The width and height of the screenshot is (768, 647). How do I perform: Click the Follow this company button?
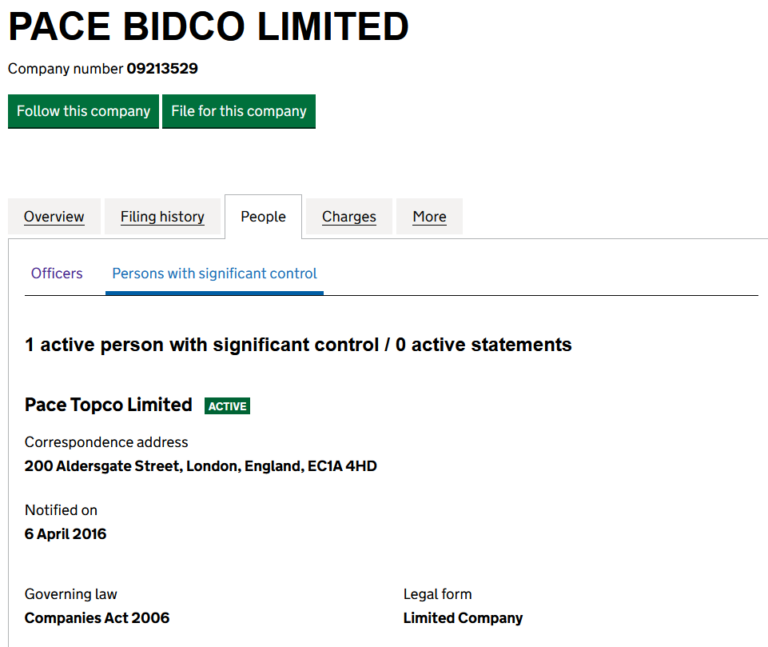click(x=83, y=111)
